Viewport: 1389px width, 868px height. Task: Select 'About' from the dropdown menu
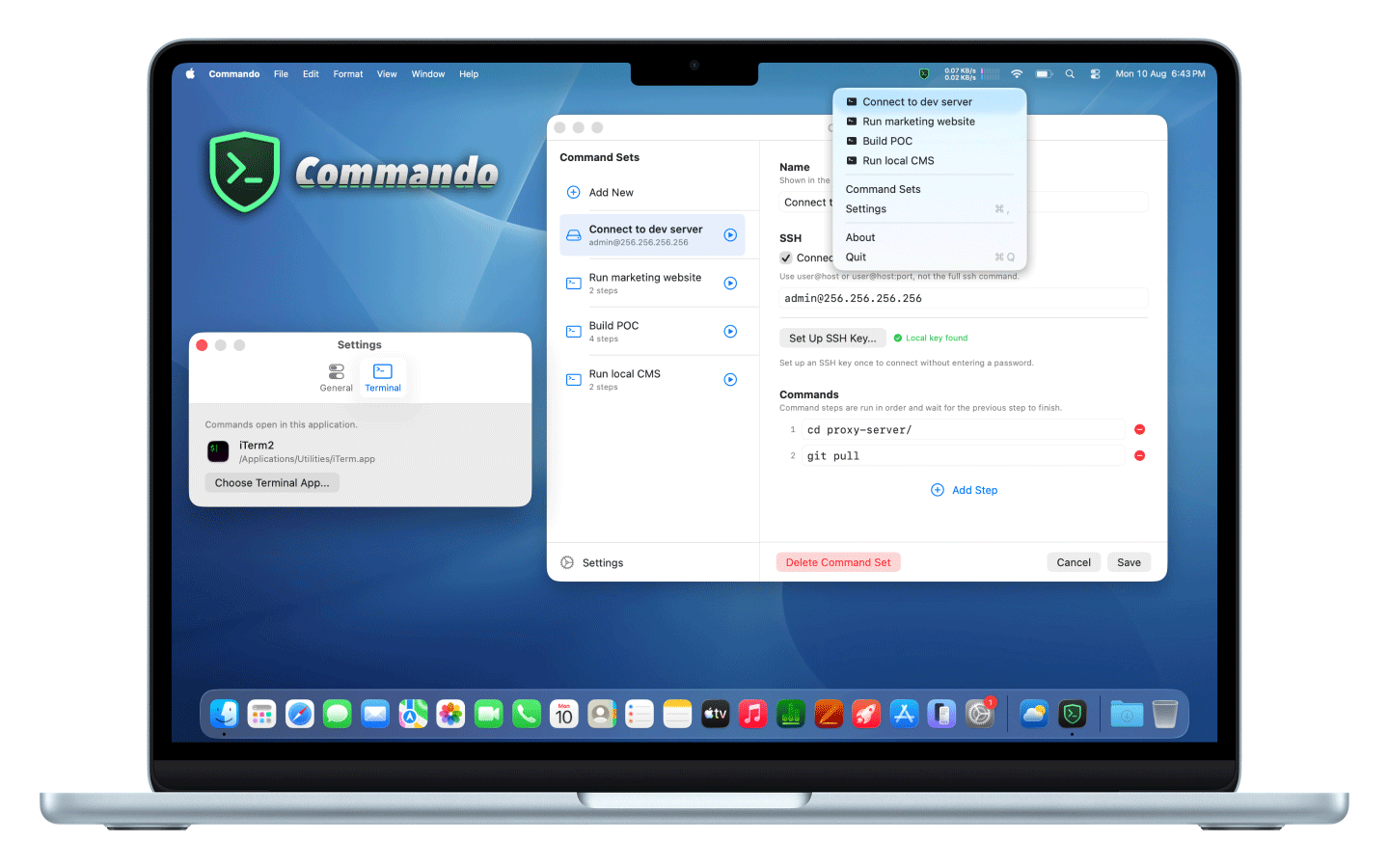point(930,237)
